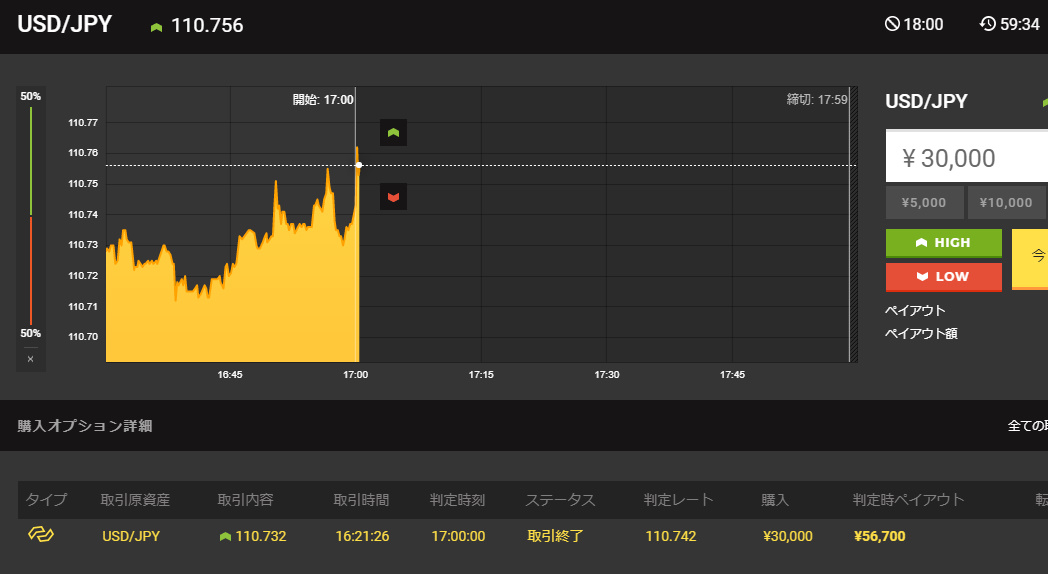
Task: Click the white current-price dot on chart
Action: (358, 165)
